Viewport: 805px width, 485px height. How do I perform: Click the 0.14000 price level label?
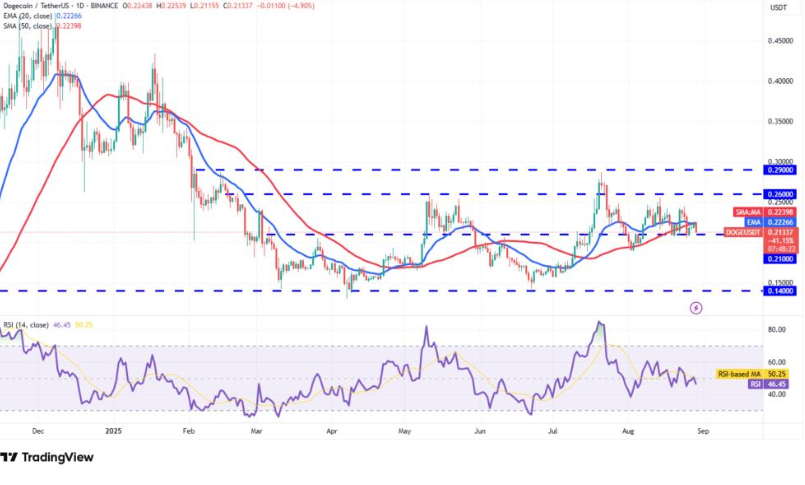pyautogui.click(x=780, y=291)
